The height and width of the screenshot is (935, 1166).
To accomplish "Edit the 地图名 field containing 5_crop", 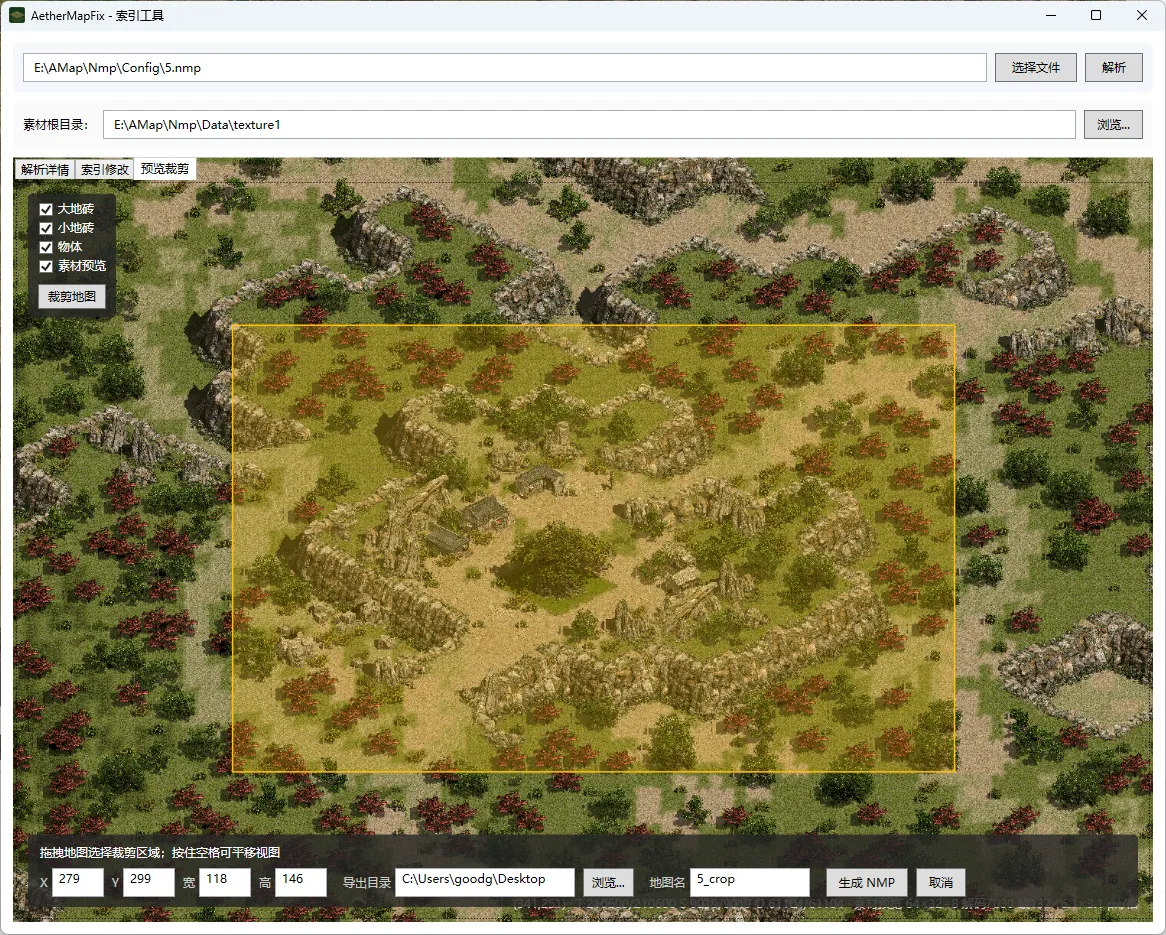I will tap(750, 882).
